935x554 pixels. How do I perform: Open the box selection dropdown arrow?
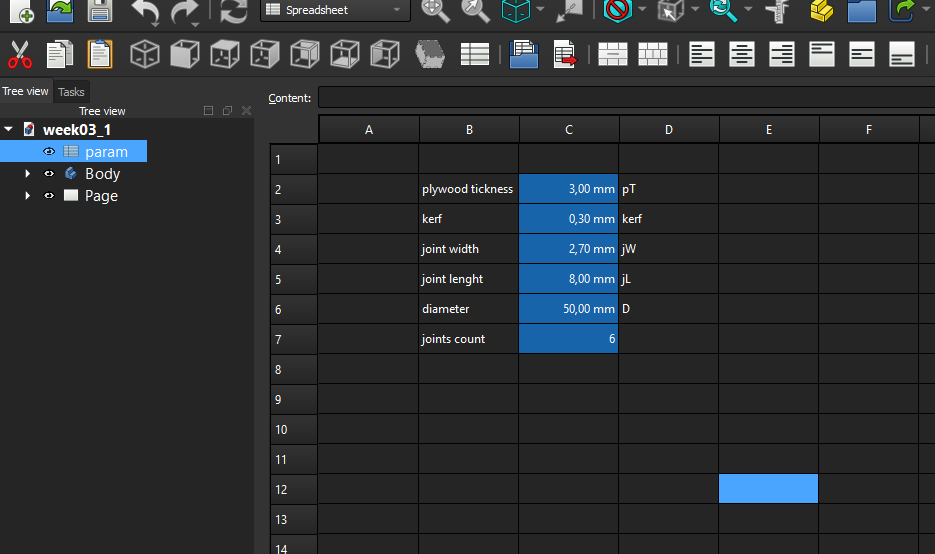pos(695,10)
